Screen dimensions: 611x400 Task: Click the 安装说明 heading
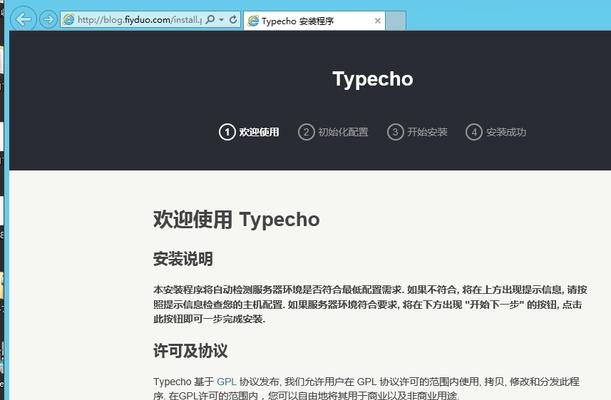point(183,259)
